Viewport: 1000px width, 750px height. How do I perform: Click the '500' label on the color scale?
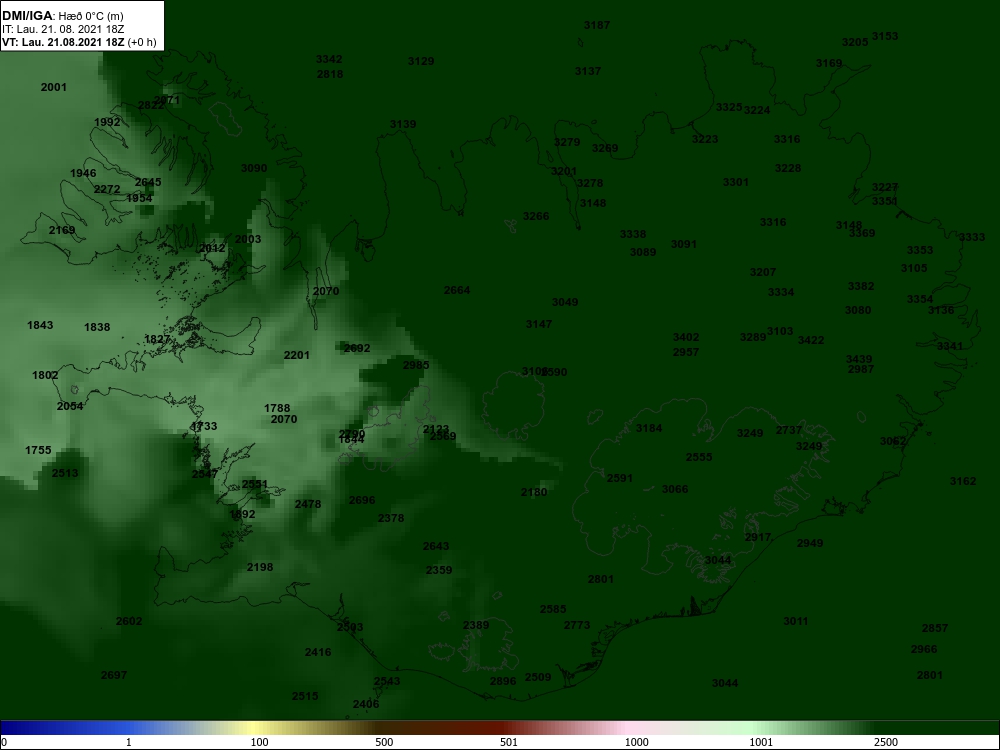point(384,742)
